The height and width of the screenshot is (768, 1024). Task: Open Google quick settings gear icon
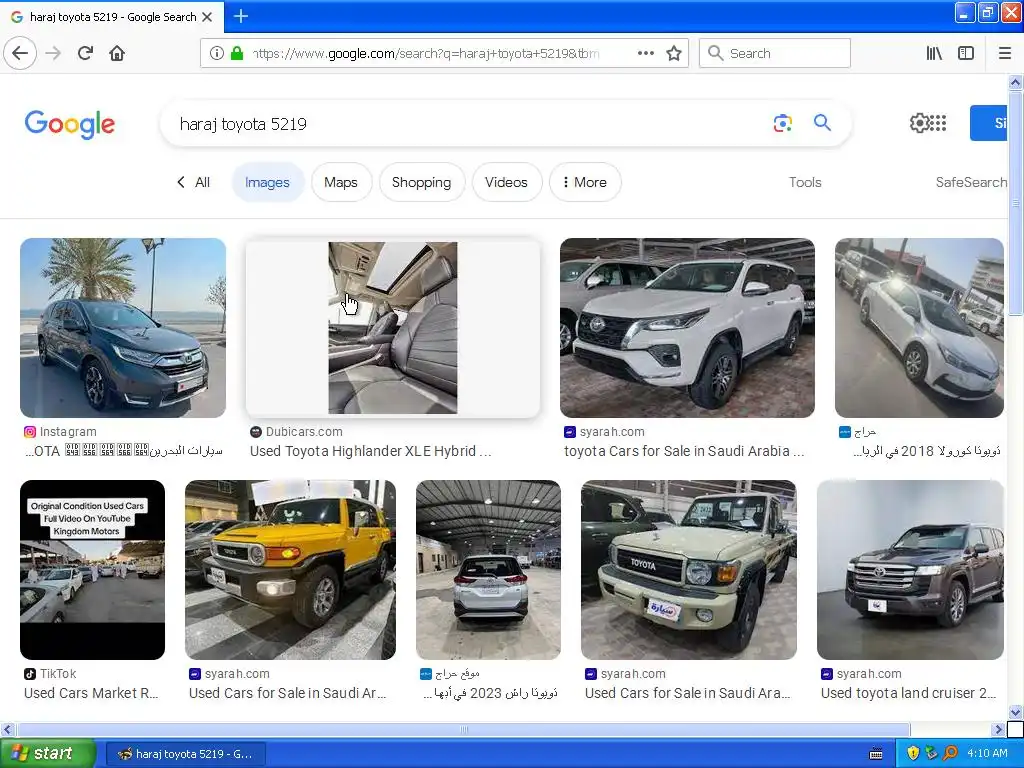tap(919, 123)
